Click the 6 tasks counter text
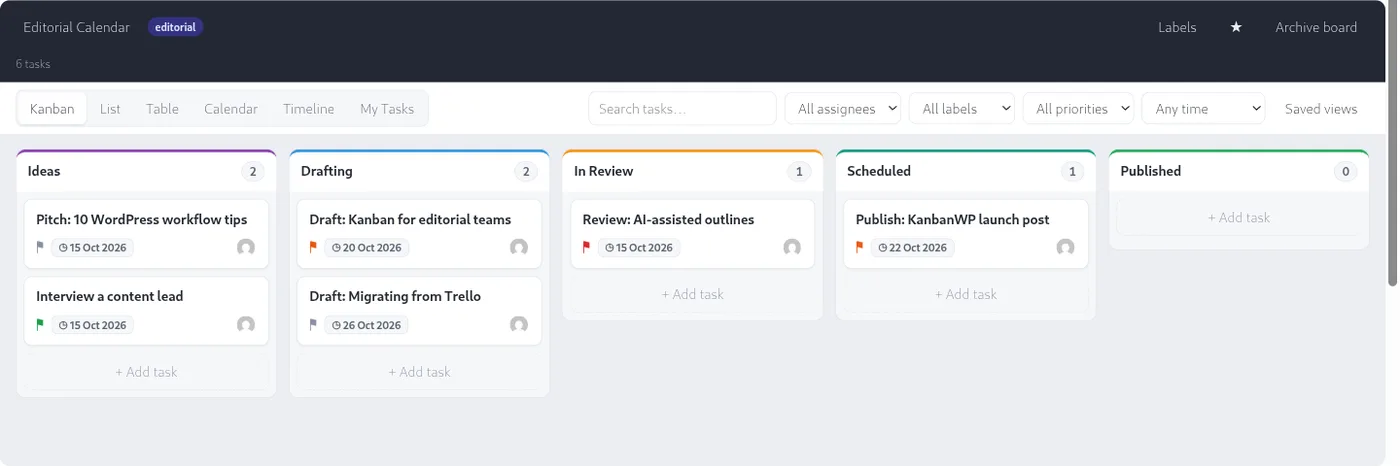Screen dimensions: 1400x466 pyautogui.click(x=33, y=64)
